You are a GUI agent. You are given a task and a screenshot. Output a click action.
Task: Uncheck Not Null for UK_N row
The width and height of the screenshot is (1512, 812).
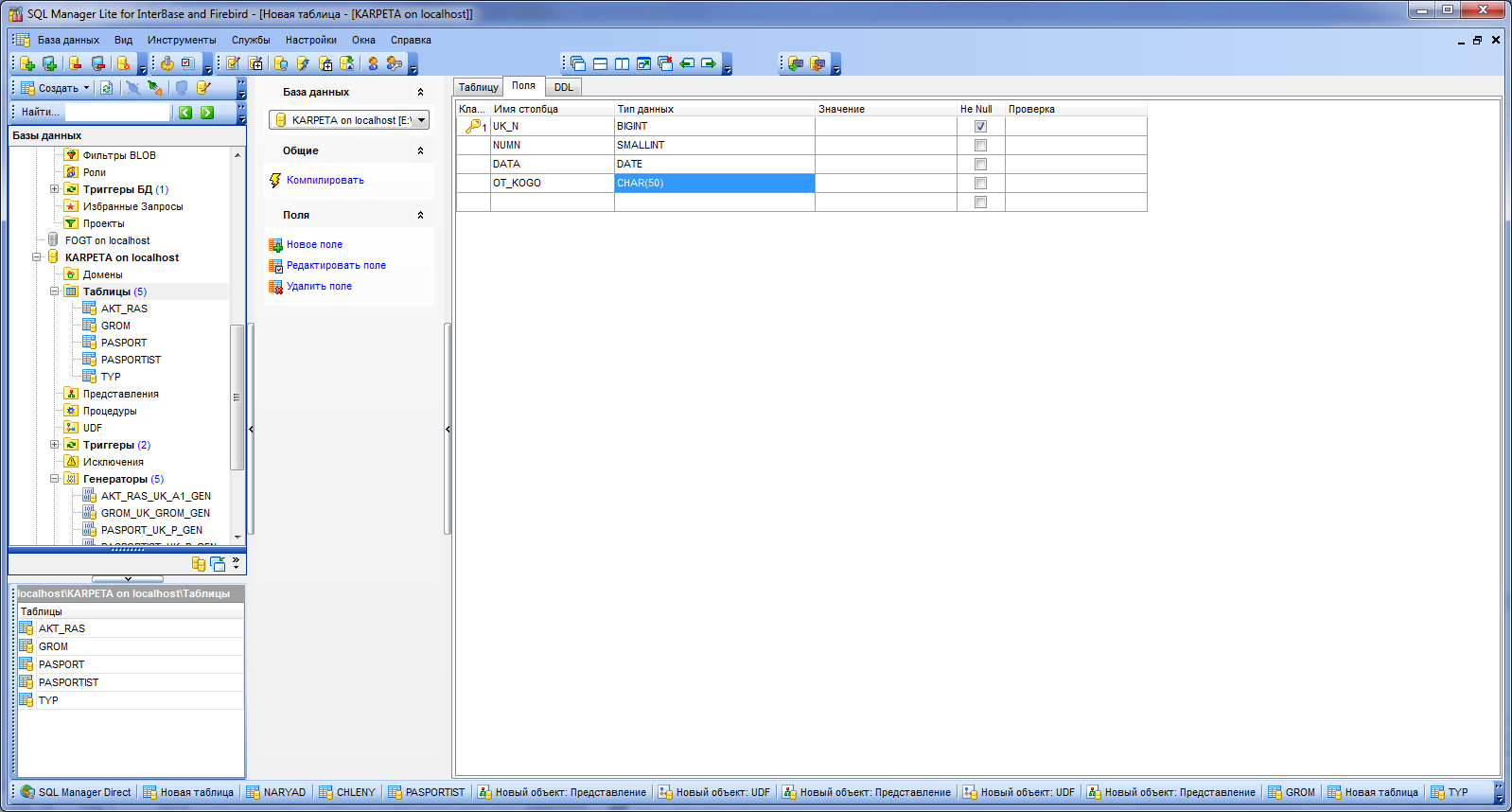980,126
